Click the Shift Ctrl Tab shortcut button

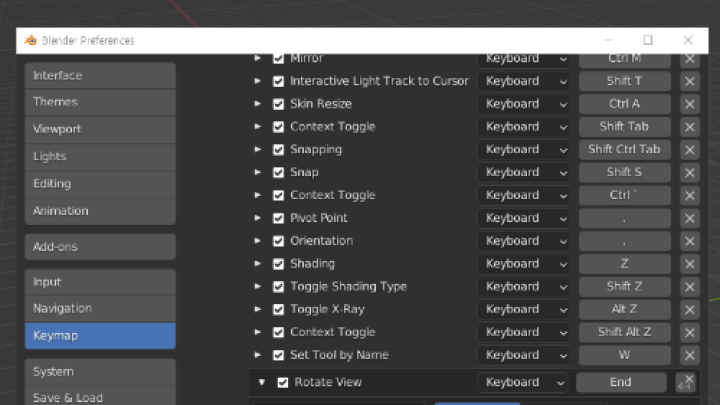(624, 150)
